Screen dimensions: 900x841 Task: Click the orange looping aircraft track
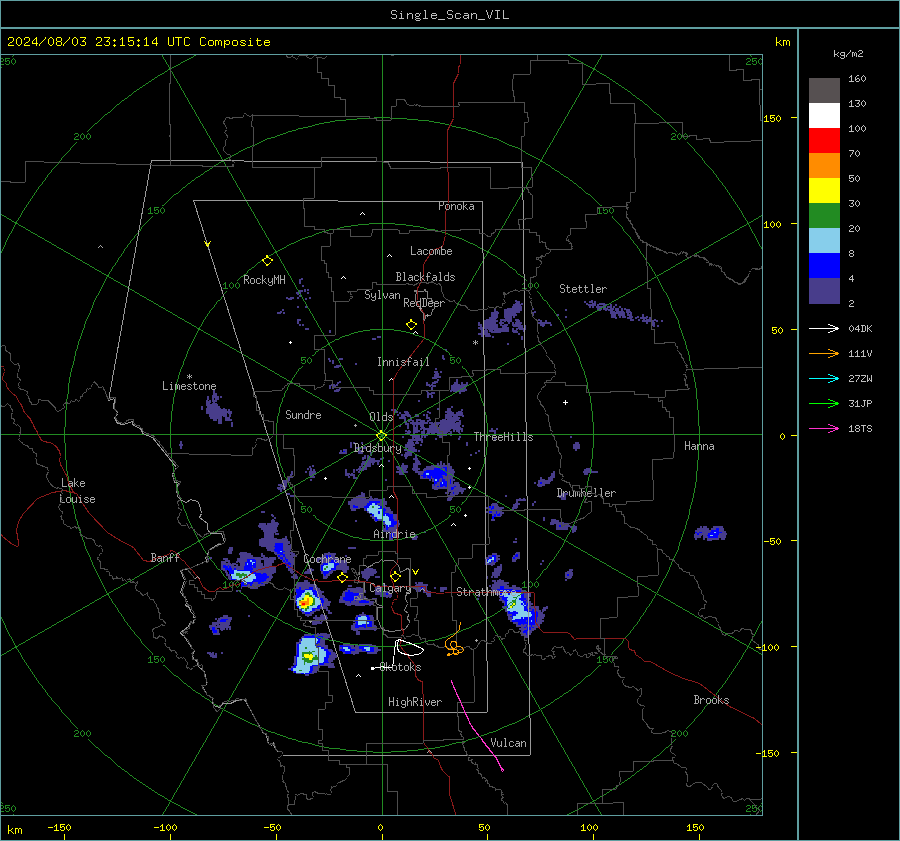coord(454,645)
